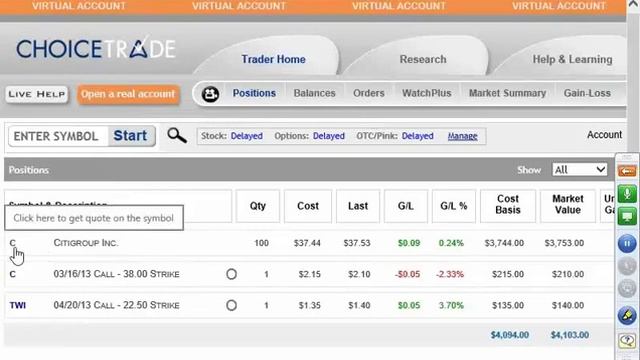Open WatchPlus
This screenshot has height=360, width=640.
pyautogui.click(x=427, y=93)
